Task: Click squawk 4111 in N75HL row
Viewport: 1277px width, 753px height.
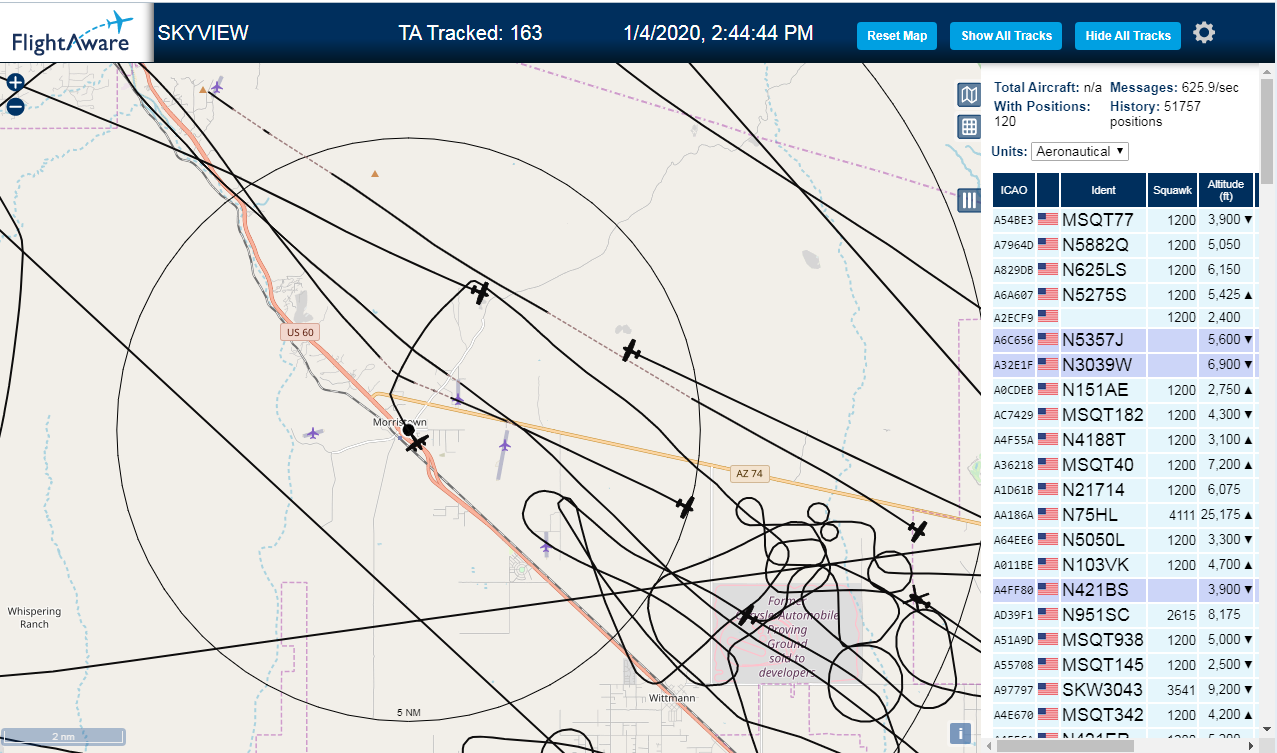Action: pos(1182,515)
